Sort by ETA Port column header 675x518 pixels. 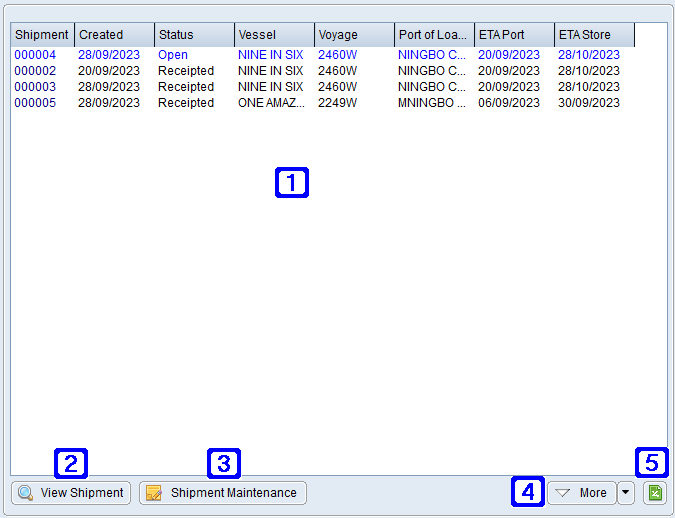pos(514,35)
